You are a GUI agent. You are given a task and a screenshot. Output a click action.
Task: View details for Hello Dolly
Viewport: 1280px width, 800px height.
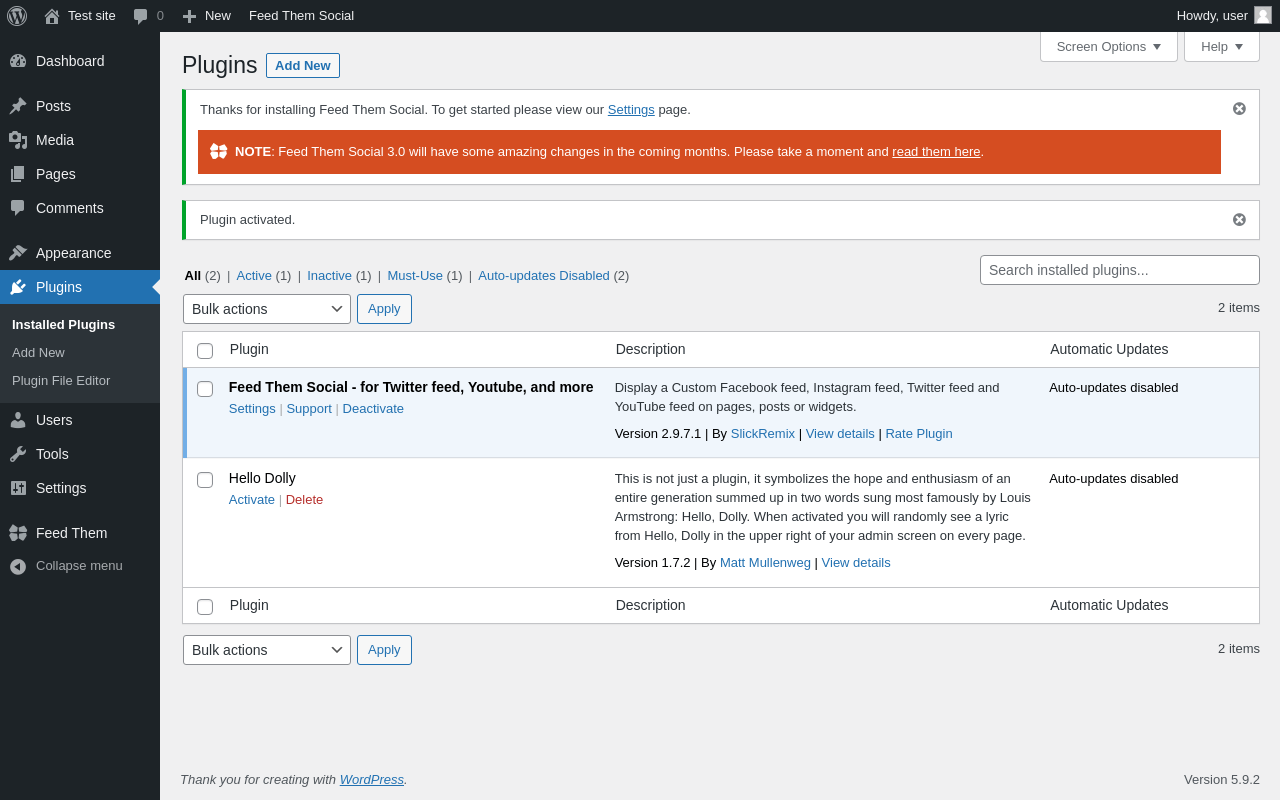856,563
